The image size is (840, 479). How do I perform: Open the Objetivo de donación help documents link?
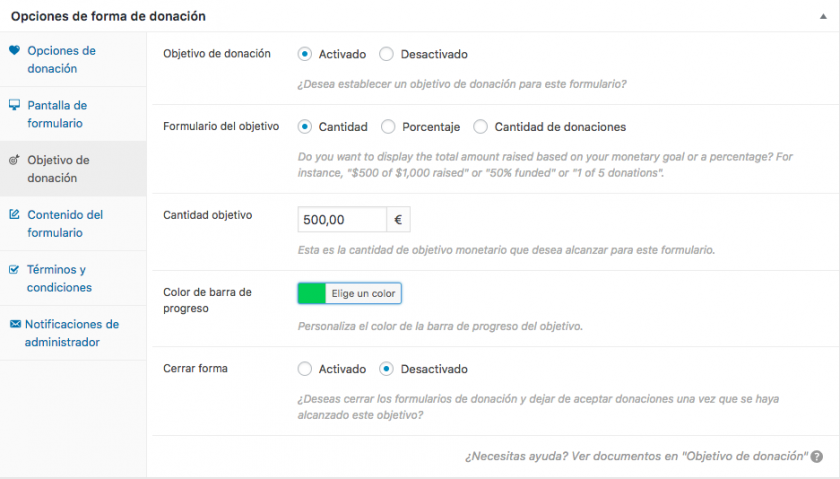click(x=636, y=456)
